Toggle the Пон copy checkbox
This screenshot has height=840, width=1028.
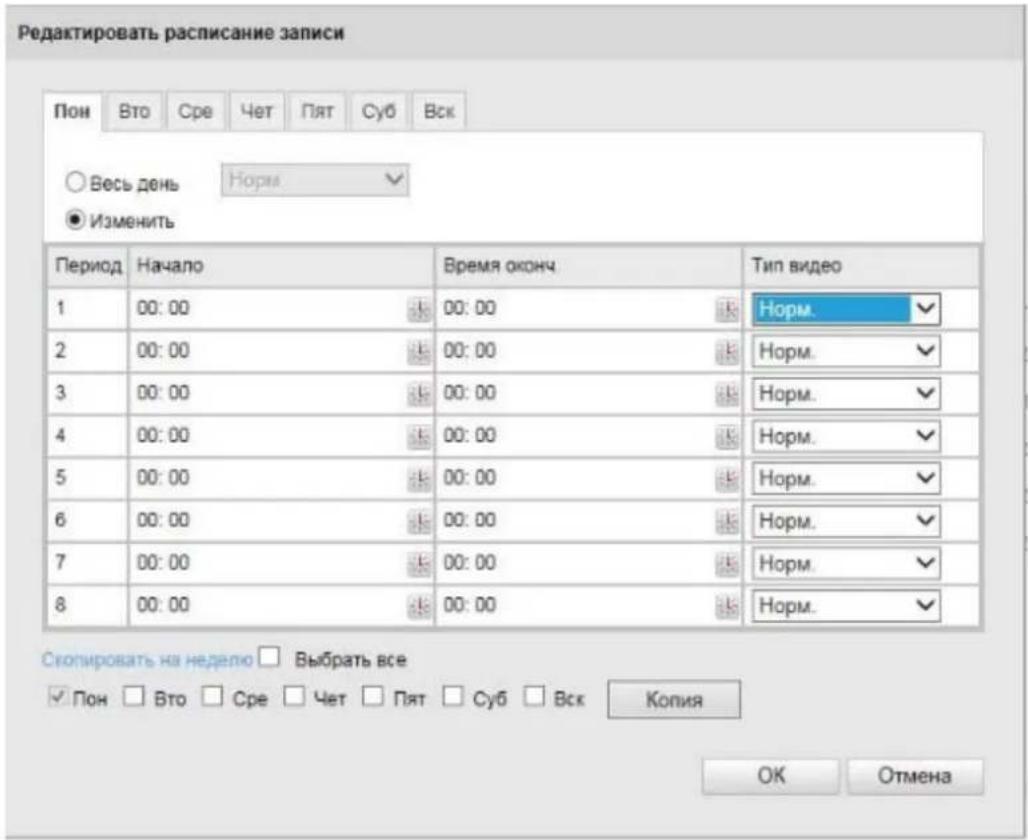click(x=58, y=697)
